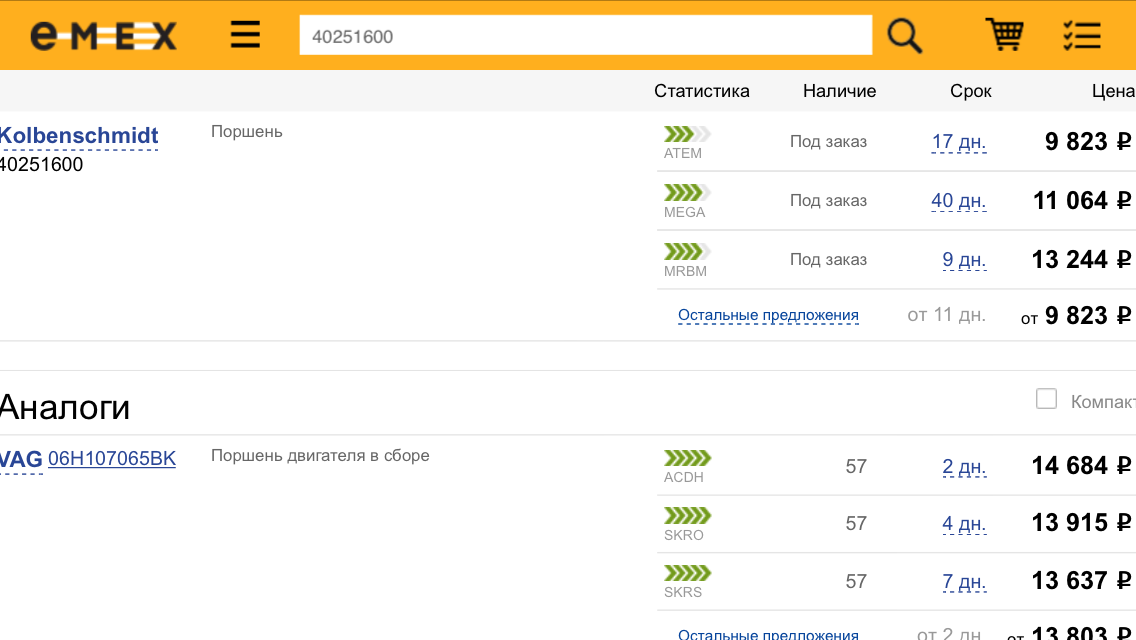Click the Статистика column header
This screenshot has height=640, width=1136.
(x=701, y=91)
